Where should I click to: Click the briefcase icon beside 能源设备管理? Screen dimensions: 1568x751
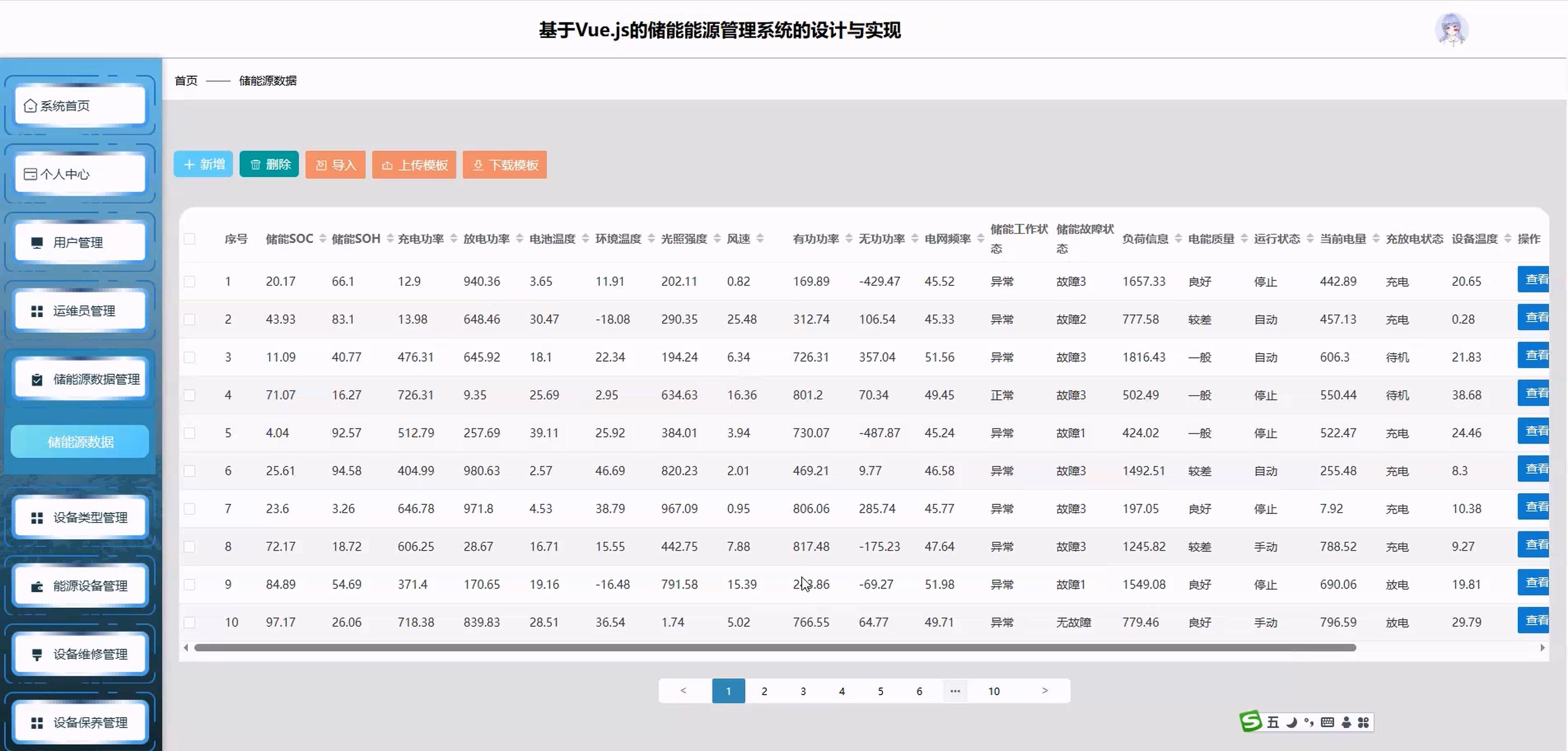pyautogui.click(x=37, y=586)
